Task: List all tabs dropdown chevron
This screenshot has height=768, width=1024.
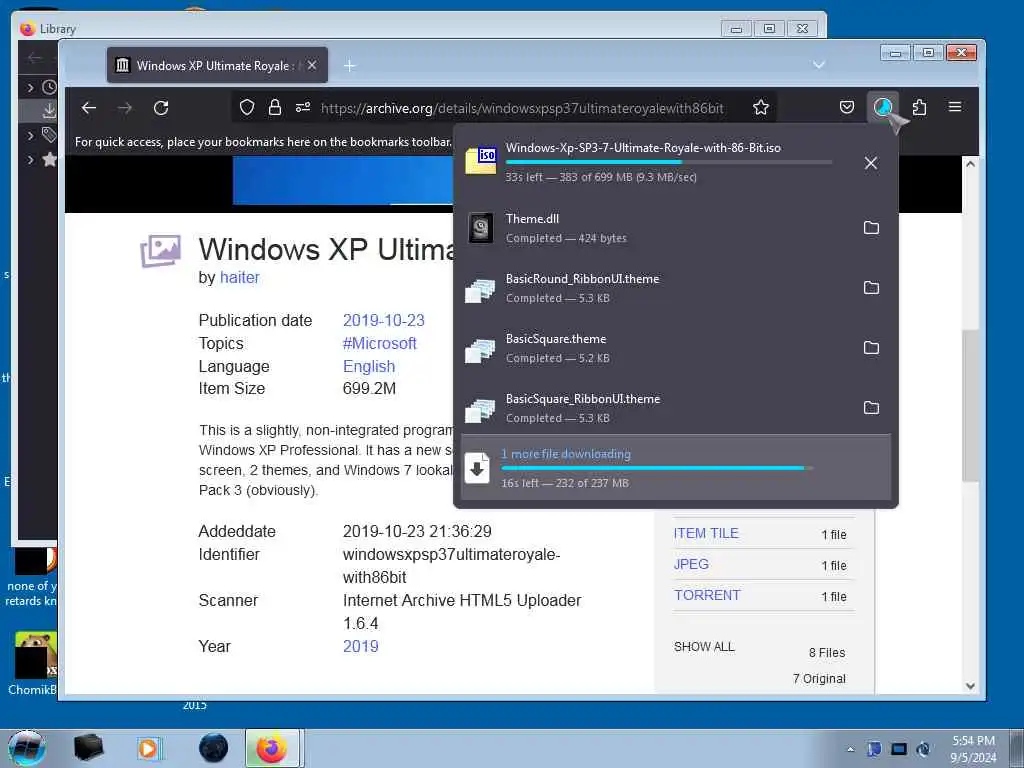Action: point(819,65)
